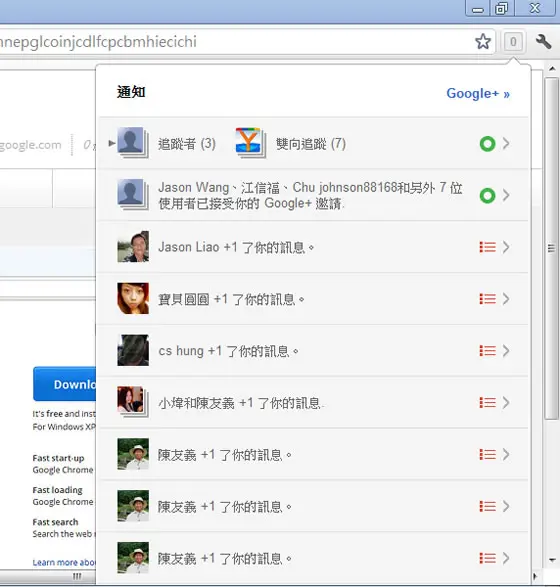Click Jason Liao's profile photo
The width and height of the screenshot is (560, 587).
coord(133,247)
